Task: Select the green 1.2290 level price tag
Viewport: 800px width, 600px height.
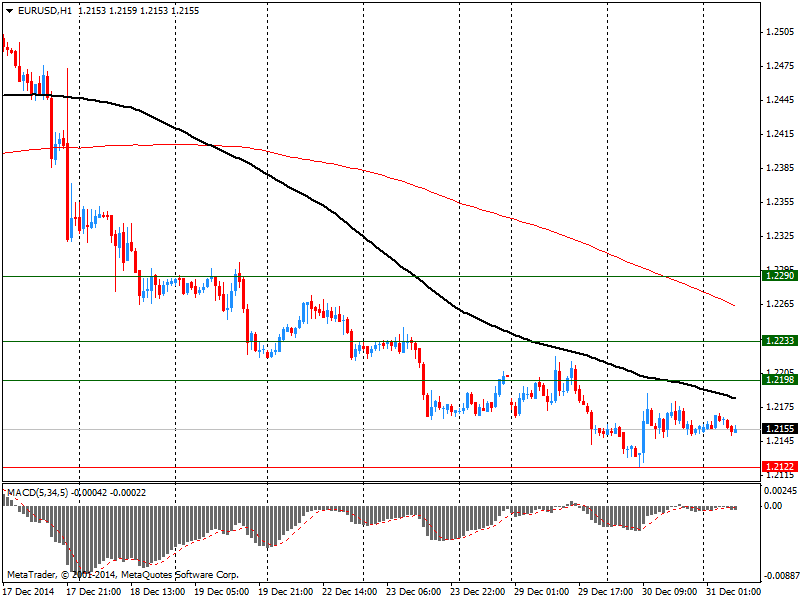Action: click(779, 276)
